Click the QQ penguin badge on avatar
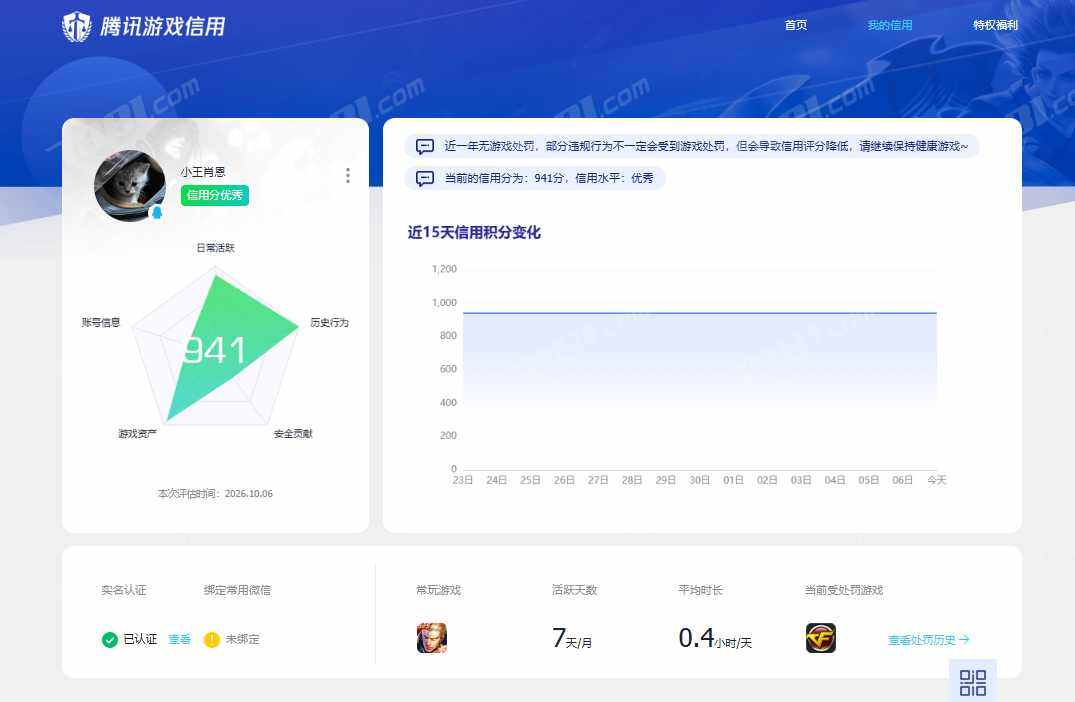Screen dimensions: 1075x702 point(157,213)
